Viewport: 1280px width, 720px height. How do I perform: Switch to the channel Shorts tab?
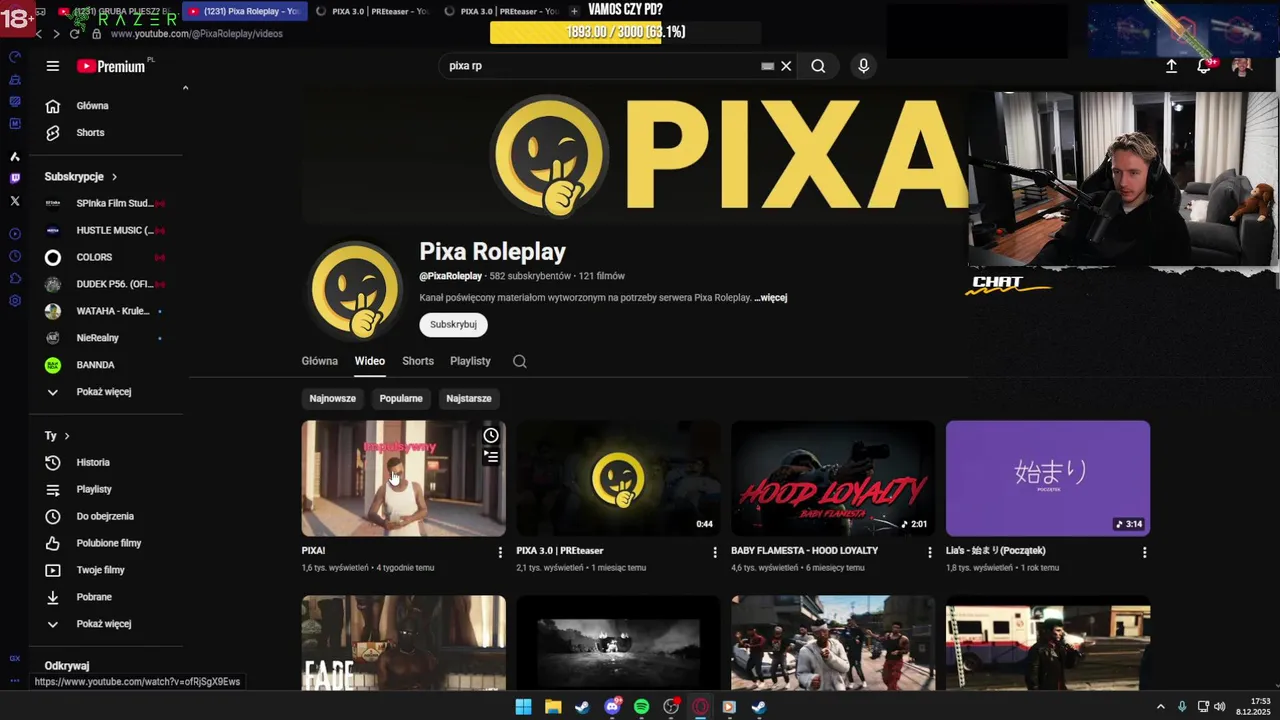[418, 361]
